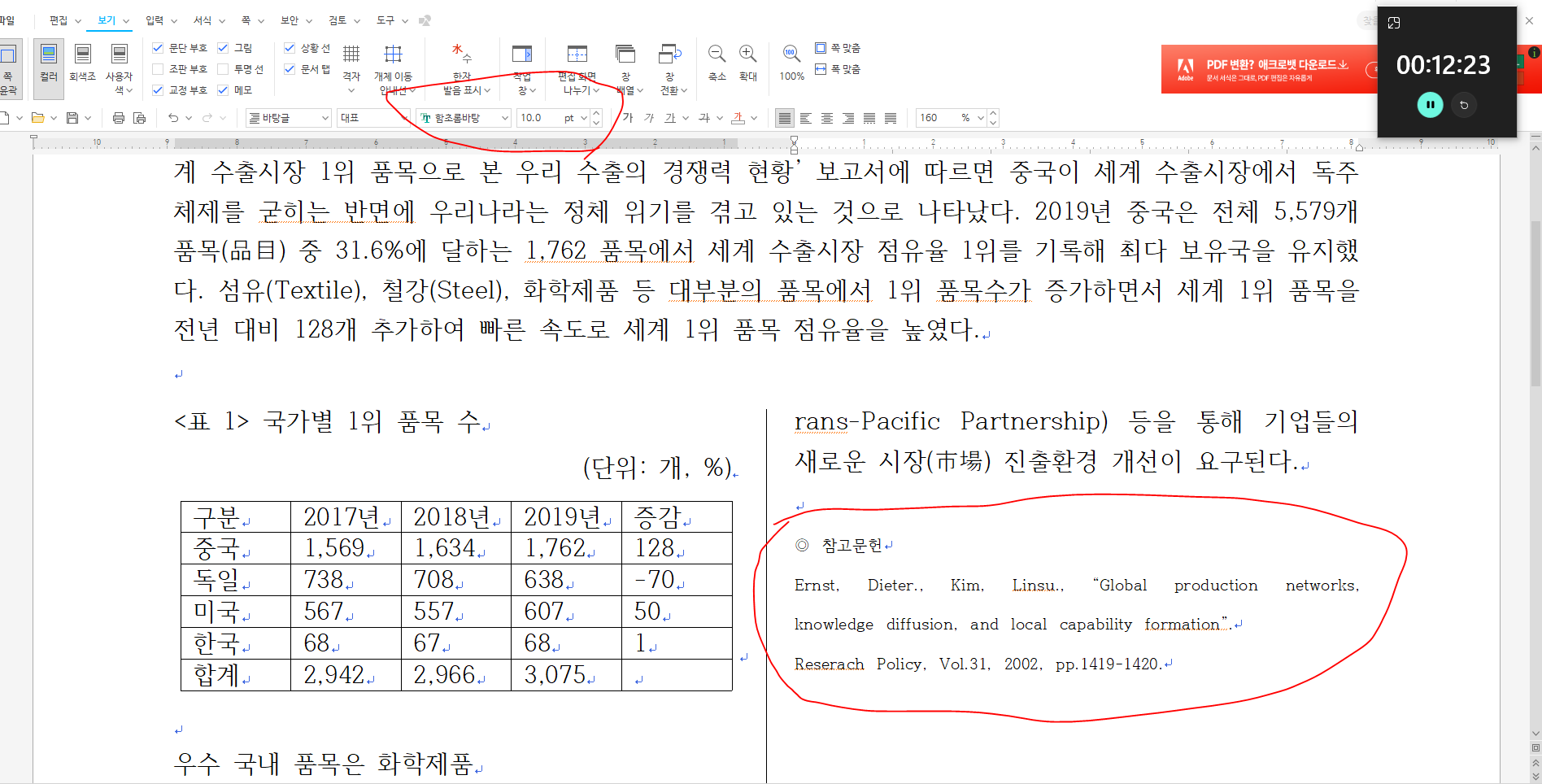The width and height of the screenshot is (1542, 784).
Task: Toggle 문서 탭 checkbox
Action: coord(290,69)
